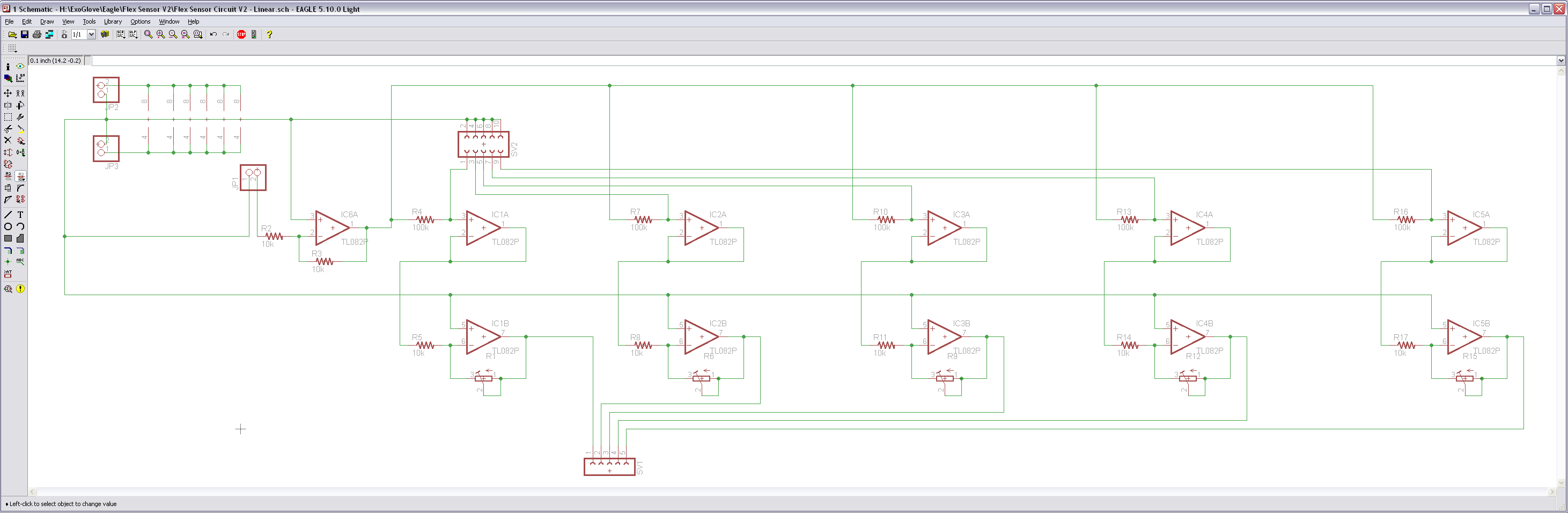
Task: Select the Cut scissors tool
Action: (x=8, y=129)
